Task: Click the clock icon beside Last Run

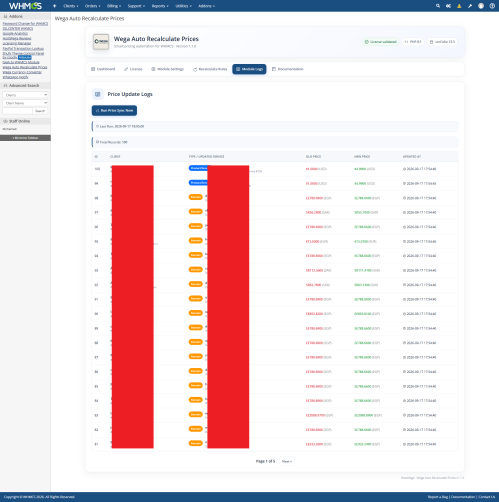Action: [97, 126]
